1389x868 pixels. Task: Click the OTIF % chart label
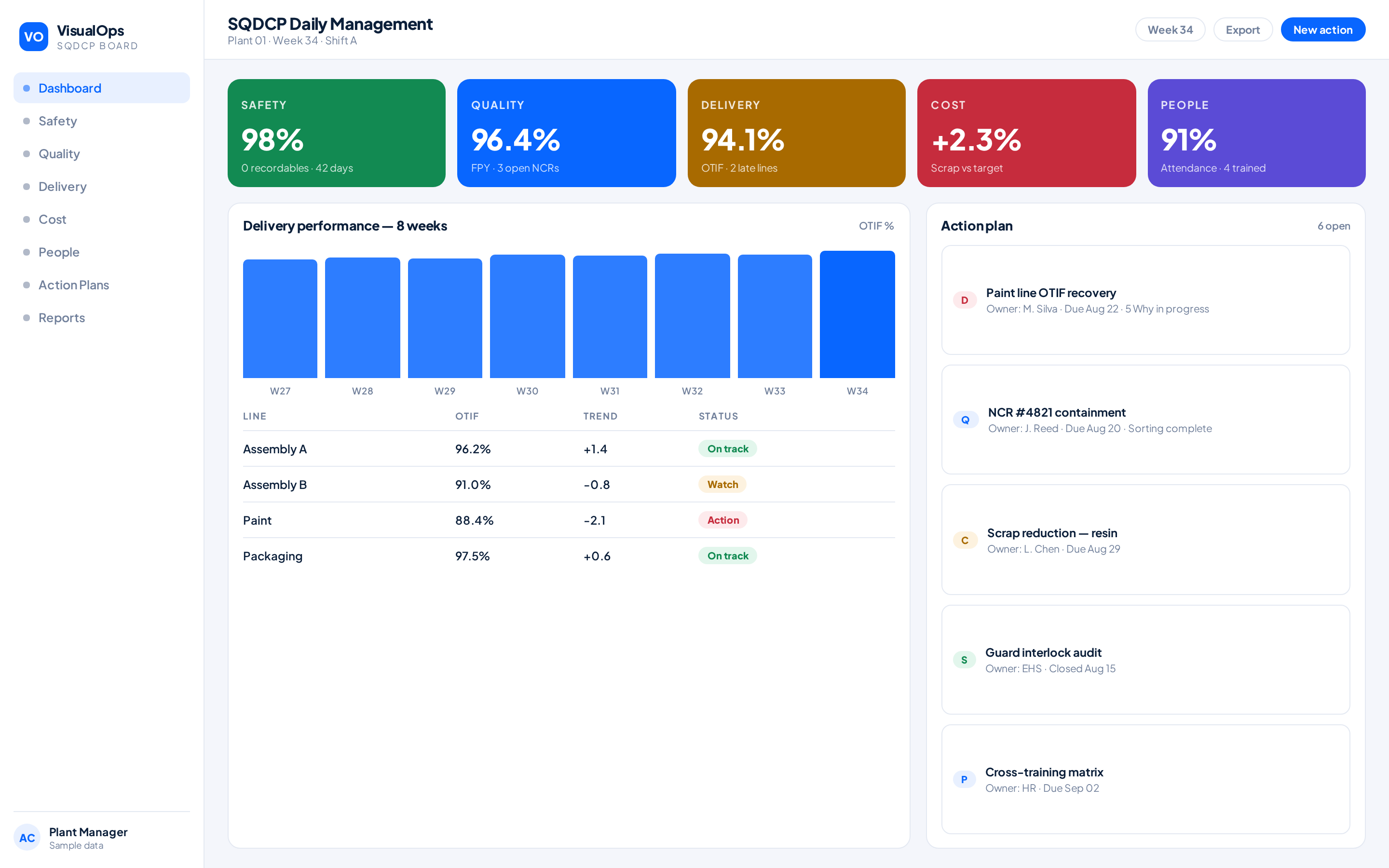876,226
